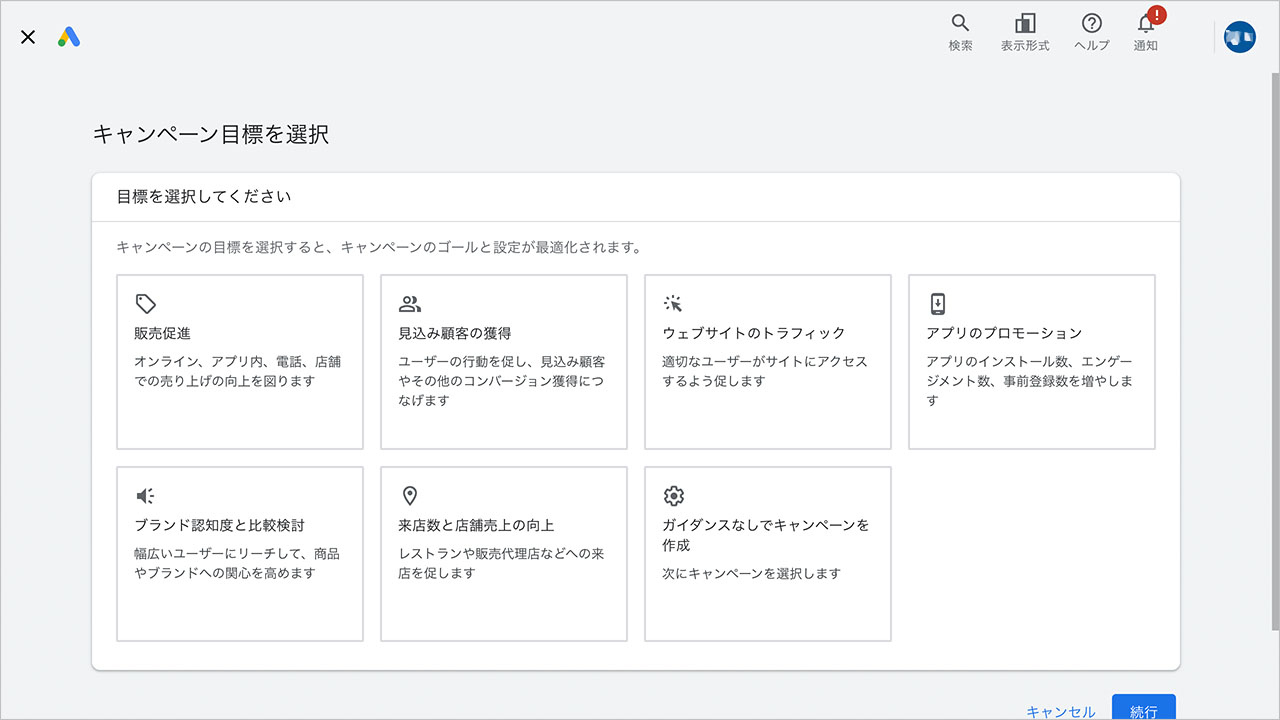Click the price tag icon on 販売促進 card
The width and height of the screenshot is (1280, 720).
(x=145, y=304)
